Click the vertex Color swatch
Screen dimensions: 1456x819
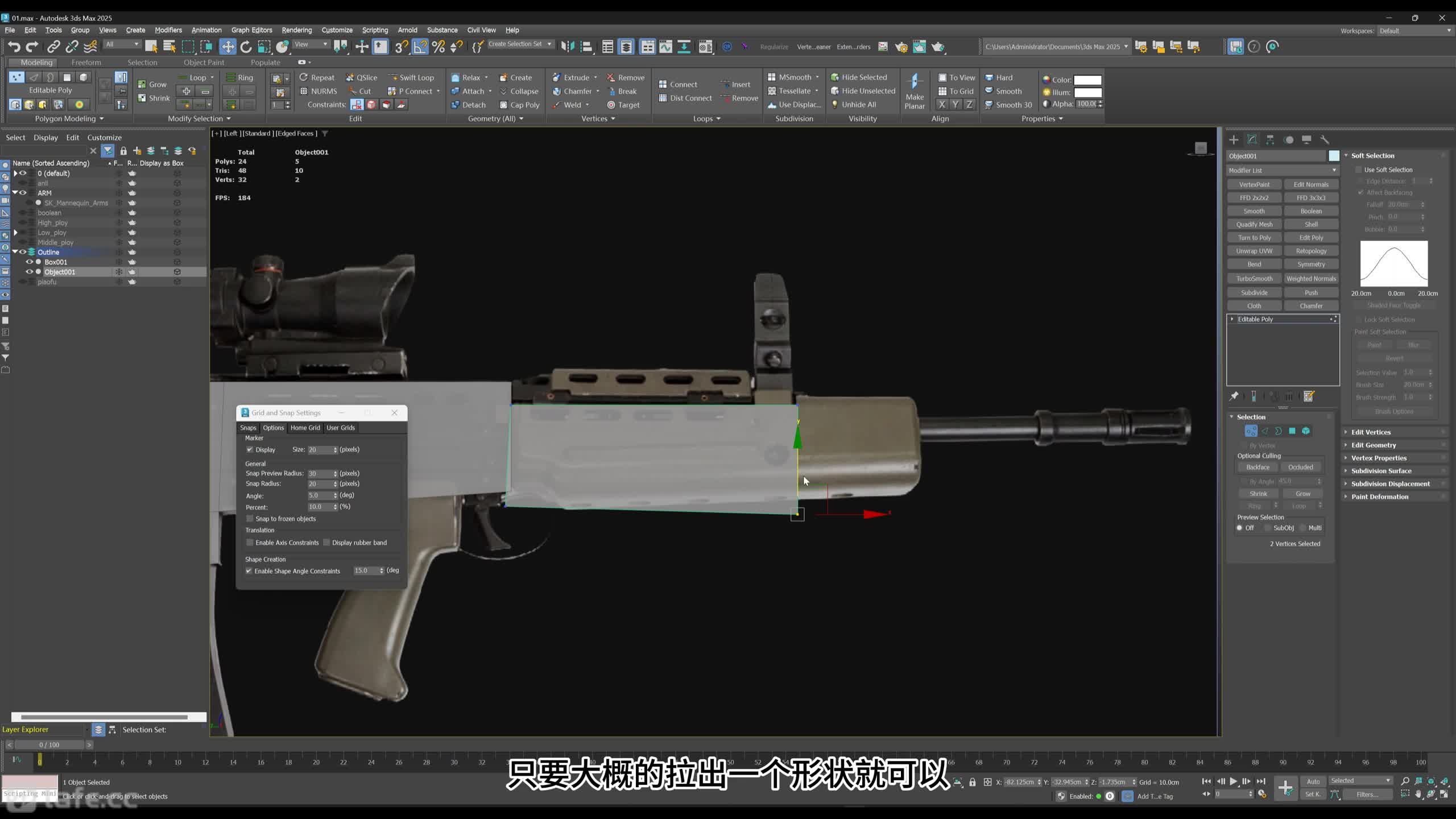tap(1087, 80)
